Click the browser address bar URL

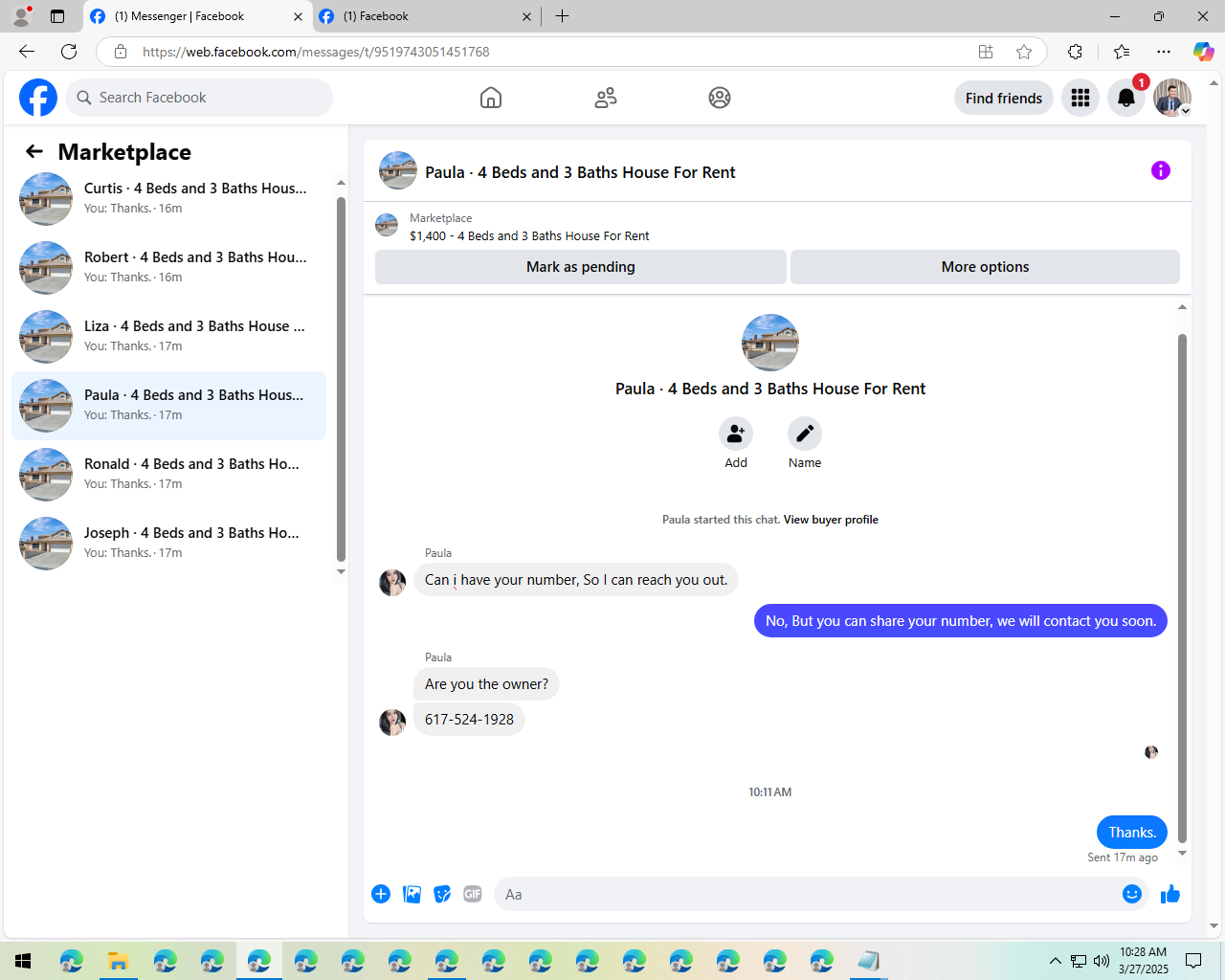click(x=316, y=52)
